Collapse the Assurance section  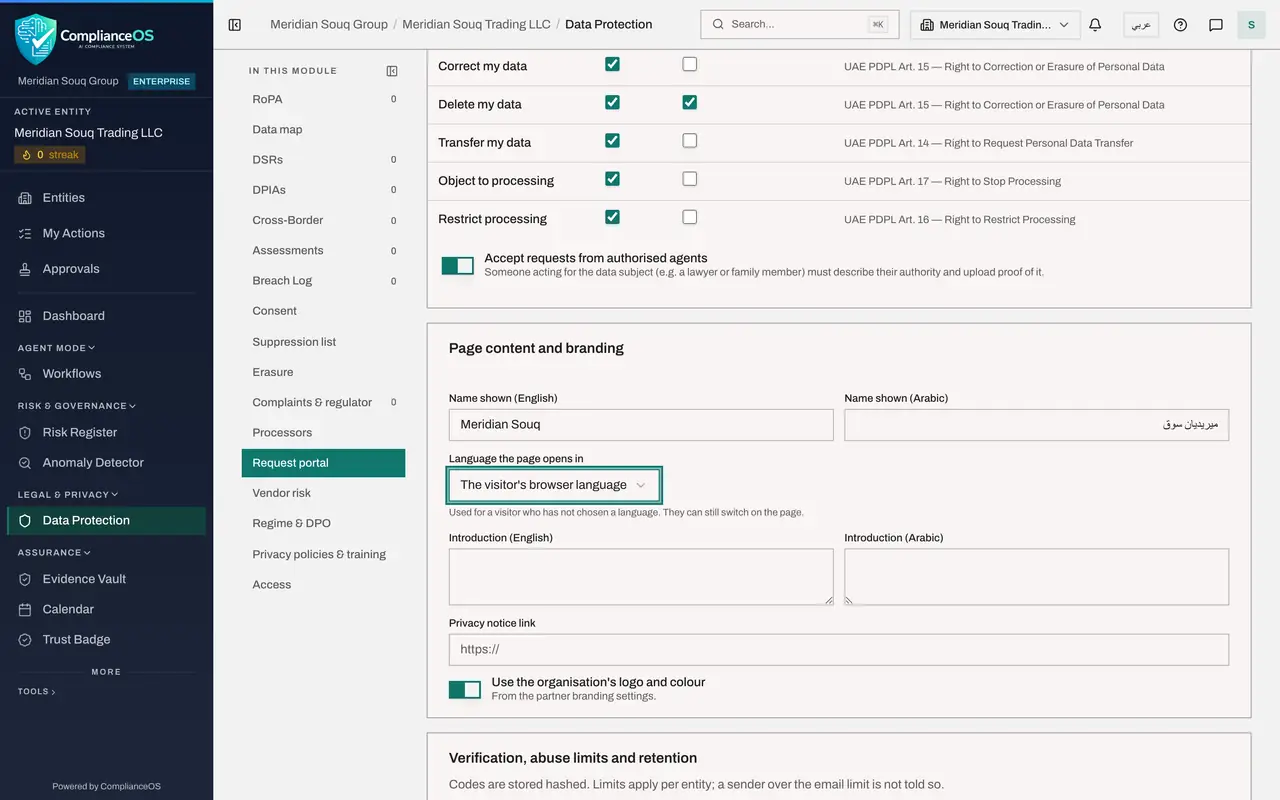54,552
